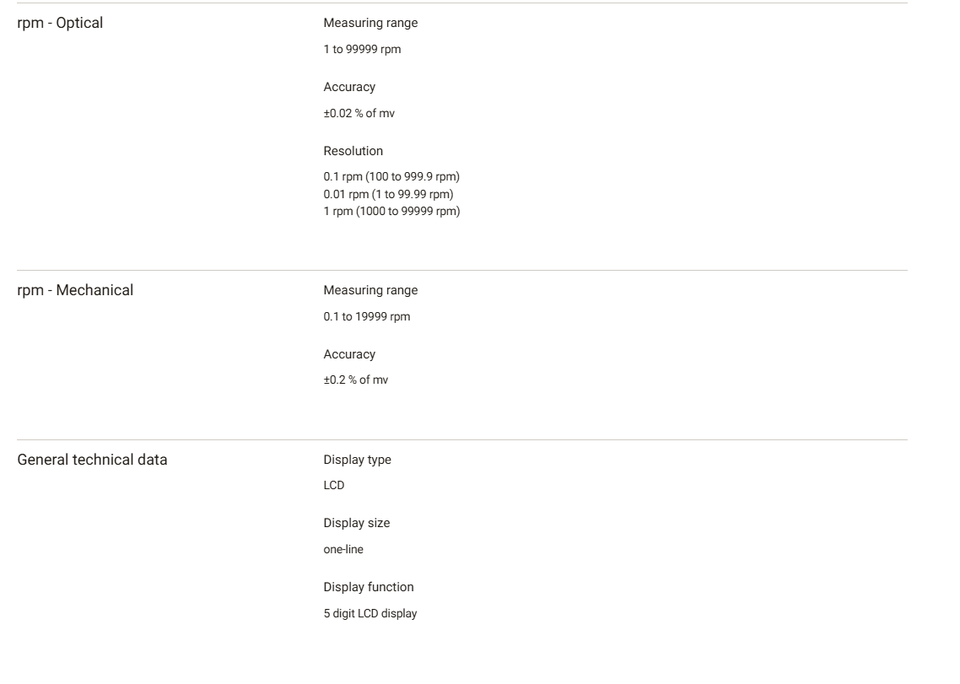Click the LCD value text

[x=334, y=486]
